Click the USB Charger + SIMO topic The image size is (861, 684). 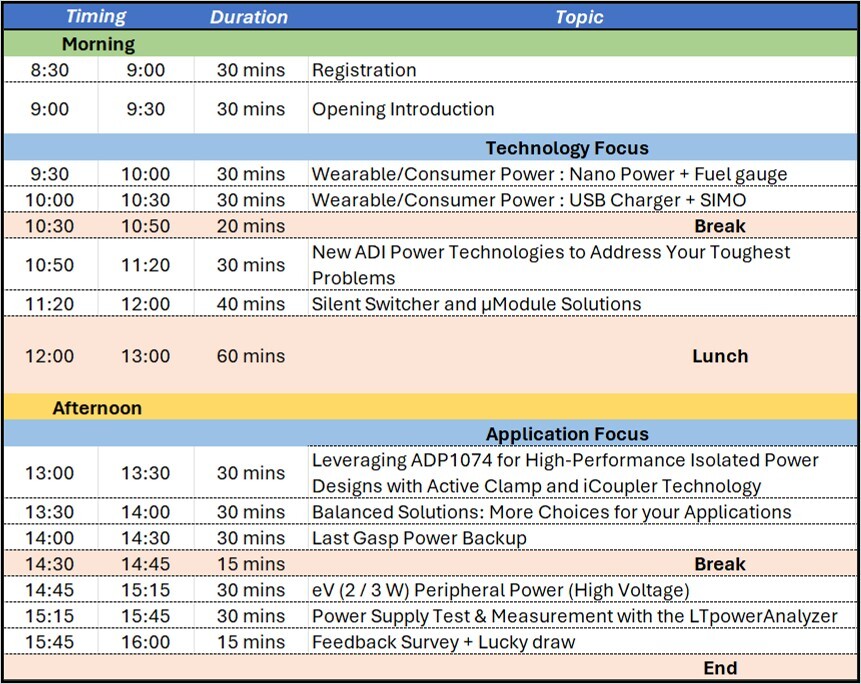coord(529,200)
